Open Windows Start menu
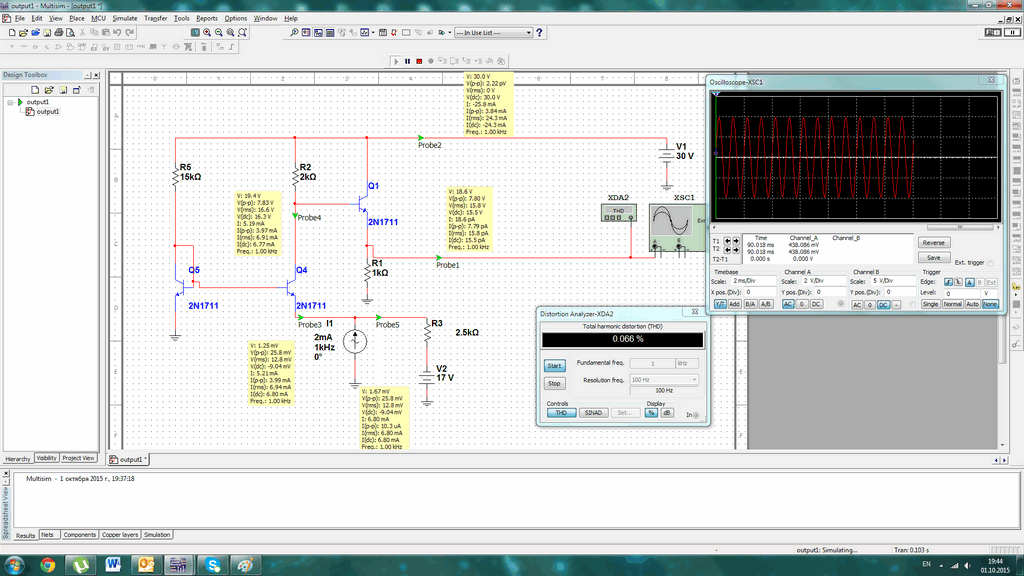This screenshot has width=1024, height=576. tap(14, 565)
